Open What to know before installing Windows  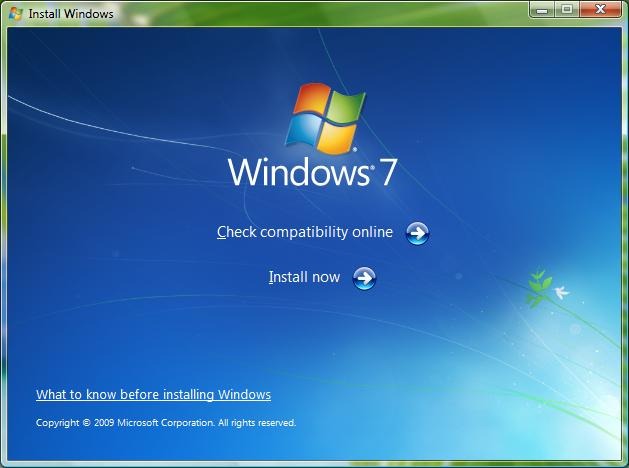[x=154, y=395]
